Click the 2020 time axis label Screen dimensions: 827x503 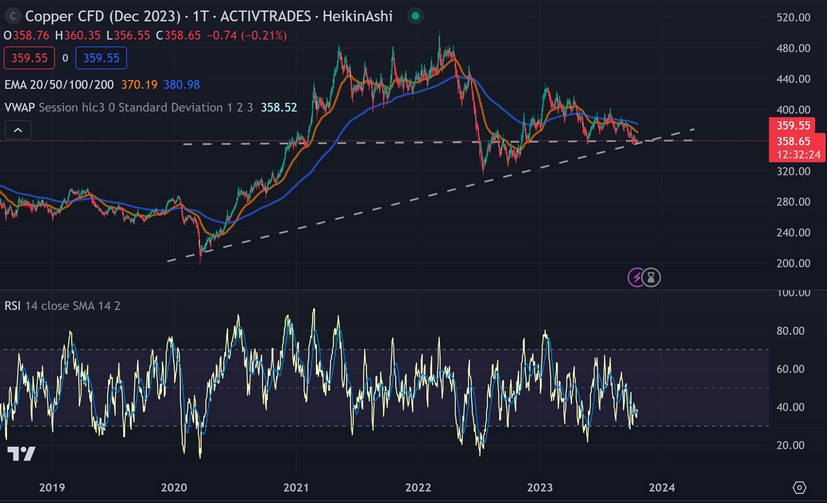pos(174,487)
